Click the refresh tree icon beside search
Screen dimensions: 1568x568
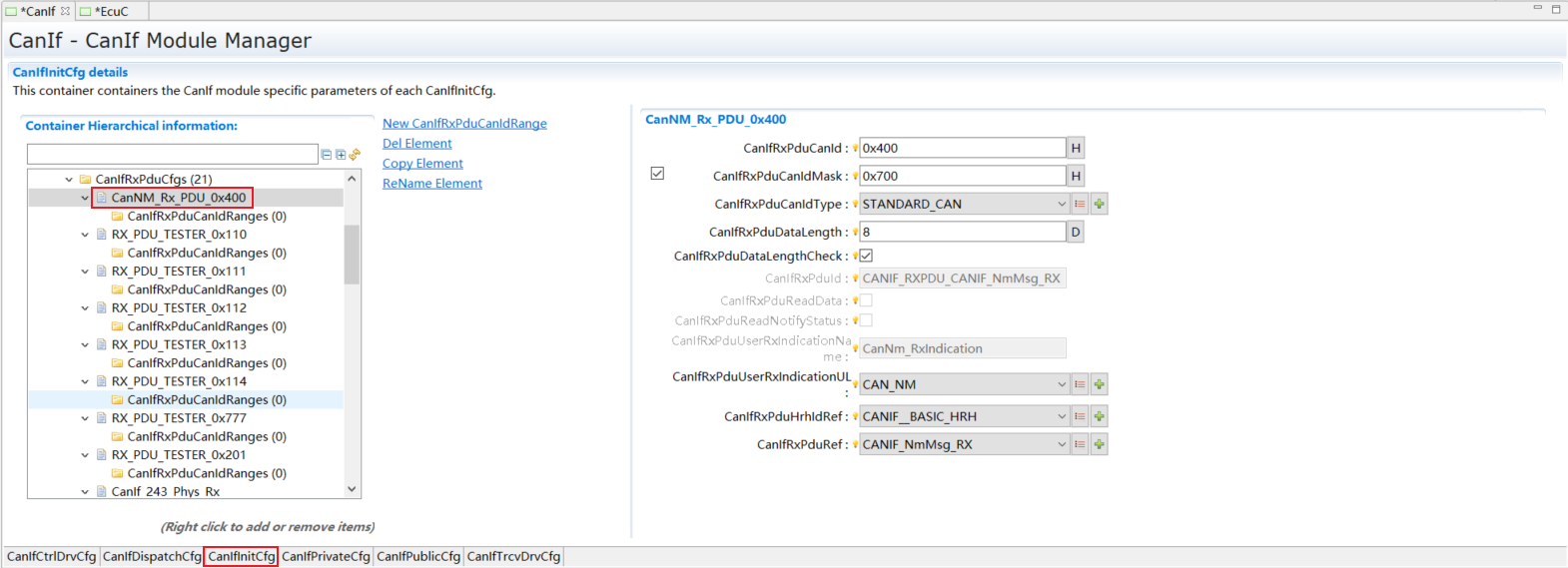(x=355, y=155)
